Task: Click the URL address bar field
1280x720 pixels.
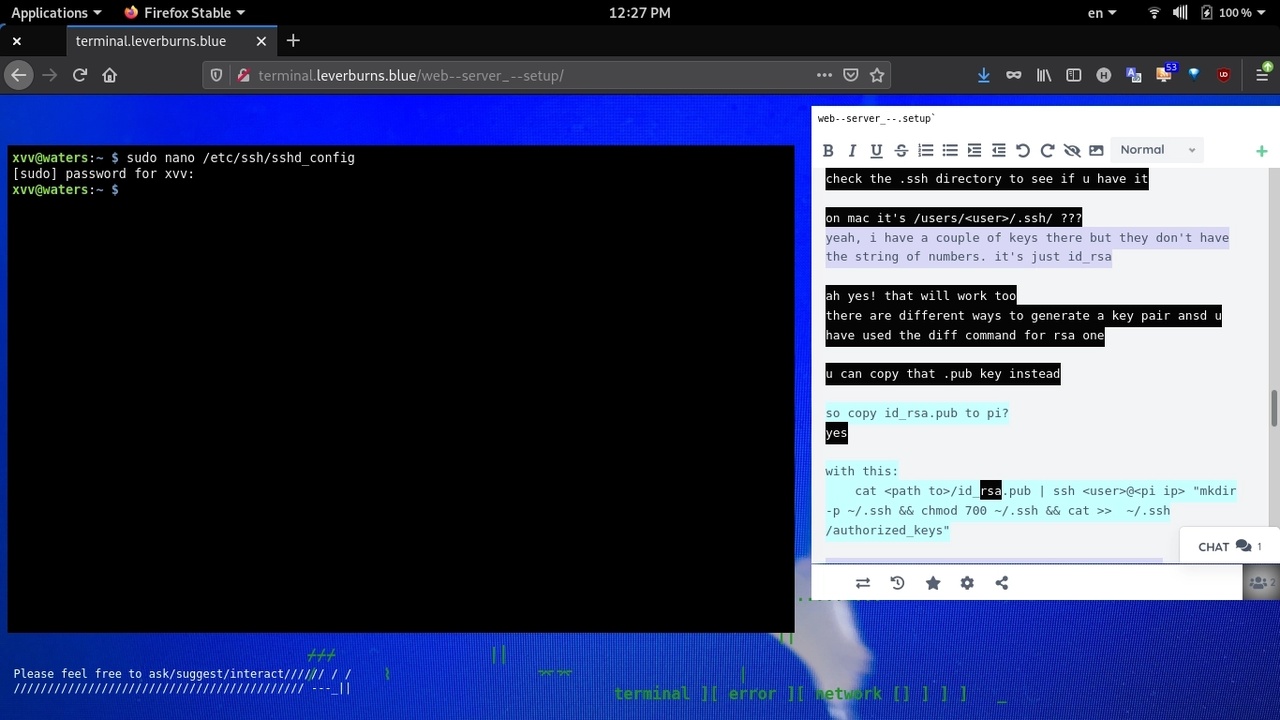Action: point(530,75)
